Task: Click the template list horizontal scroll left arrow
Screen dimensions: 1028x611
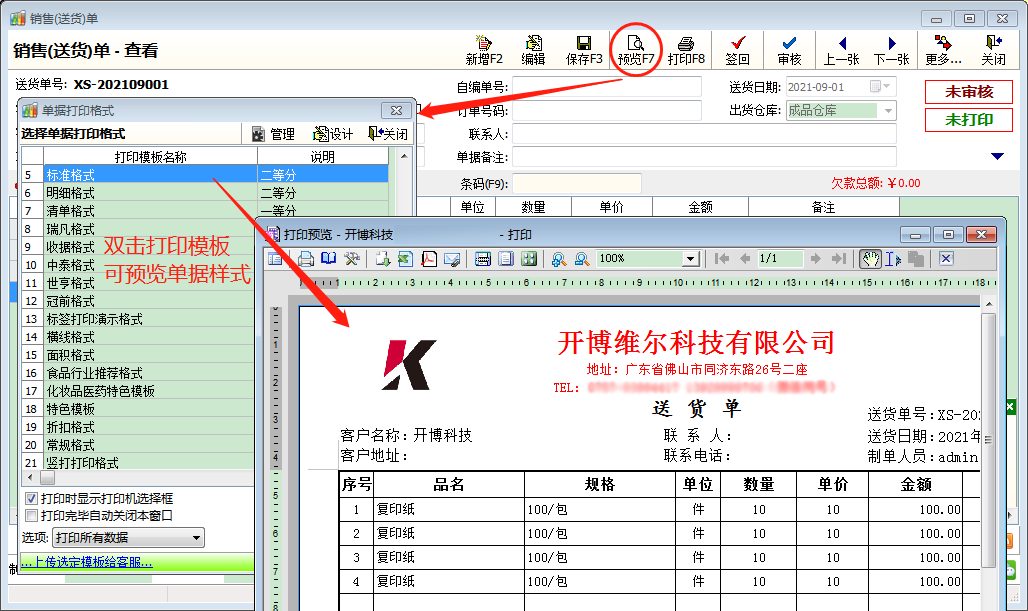Action: coord(30,477)
